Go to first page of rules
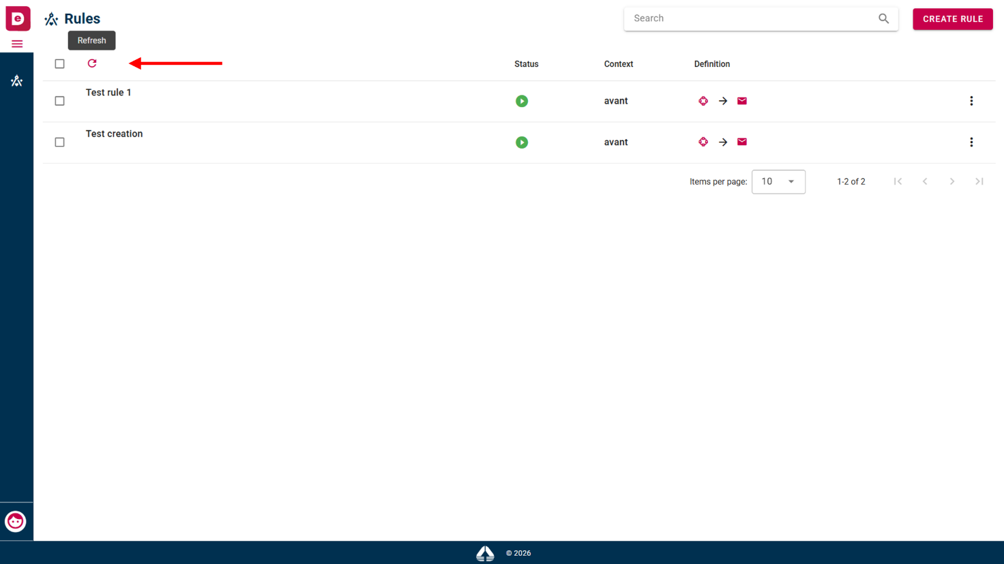1004x564 pixels. [898, 182]
